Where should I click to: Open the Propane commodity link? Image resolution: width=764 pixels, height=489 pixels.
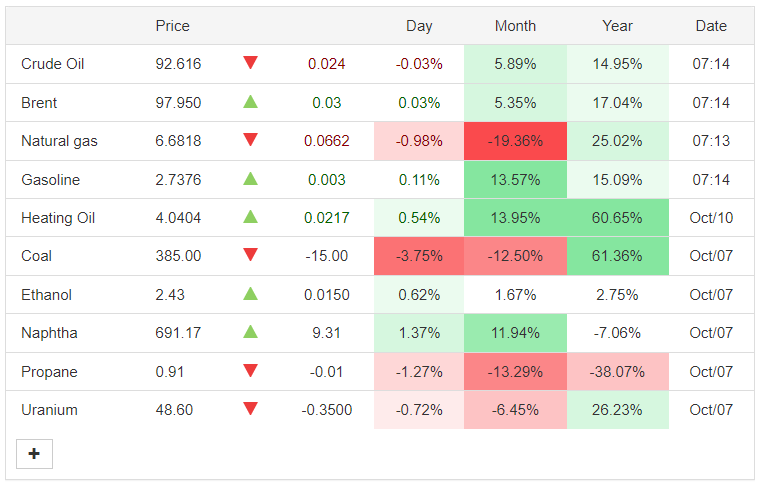pos(49,372)
